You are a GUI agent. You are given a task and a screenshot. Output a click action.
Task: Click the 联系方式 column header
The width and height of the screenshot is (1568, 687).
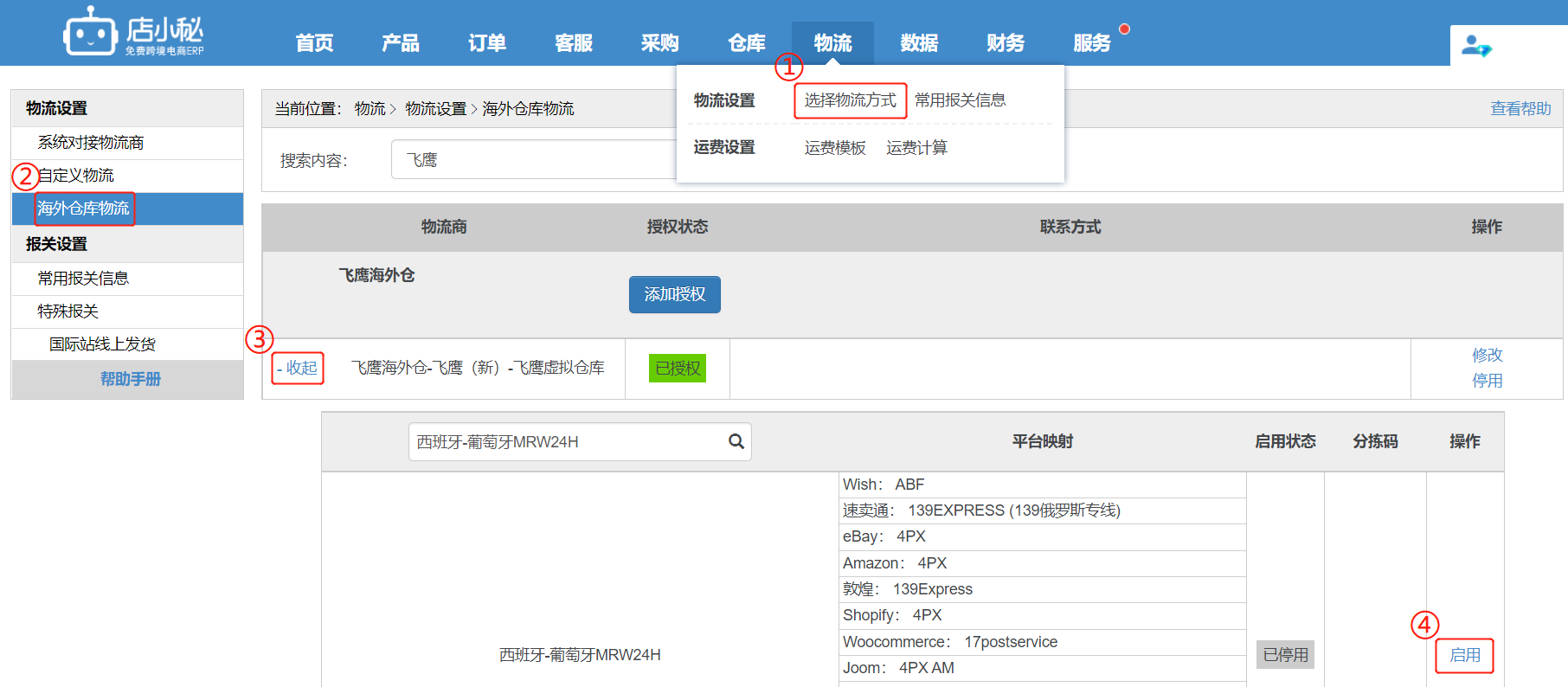[1070, 227]
